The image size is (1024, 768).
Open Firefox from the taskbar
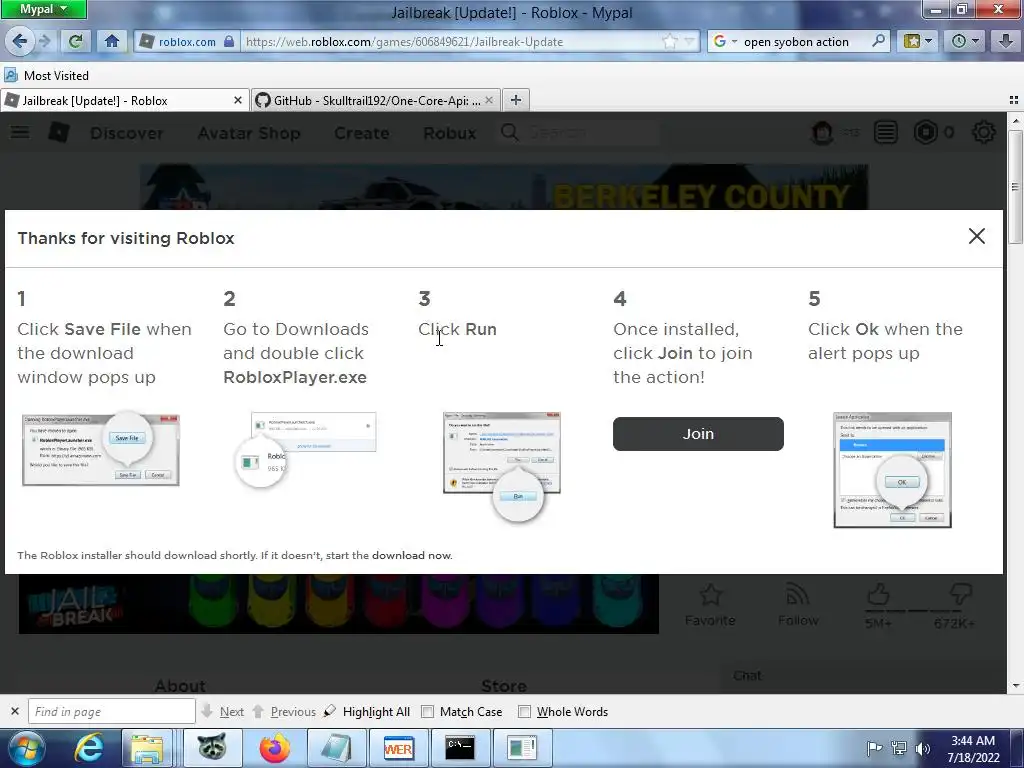pyautogui.click(x=274, y=748)
